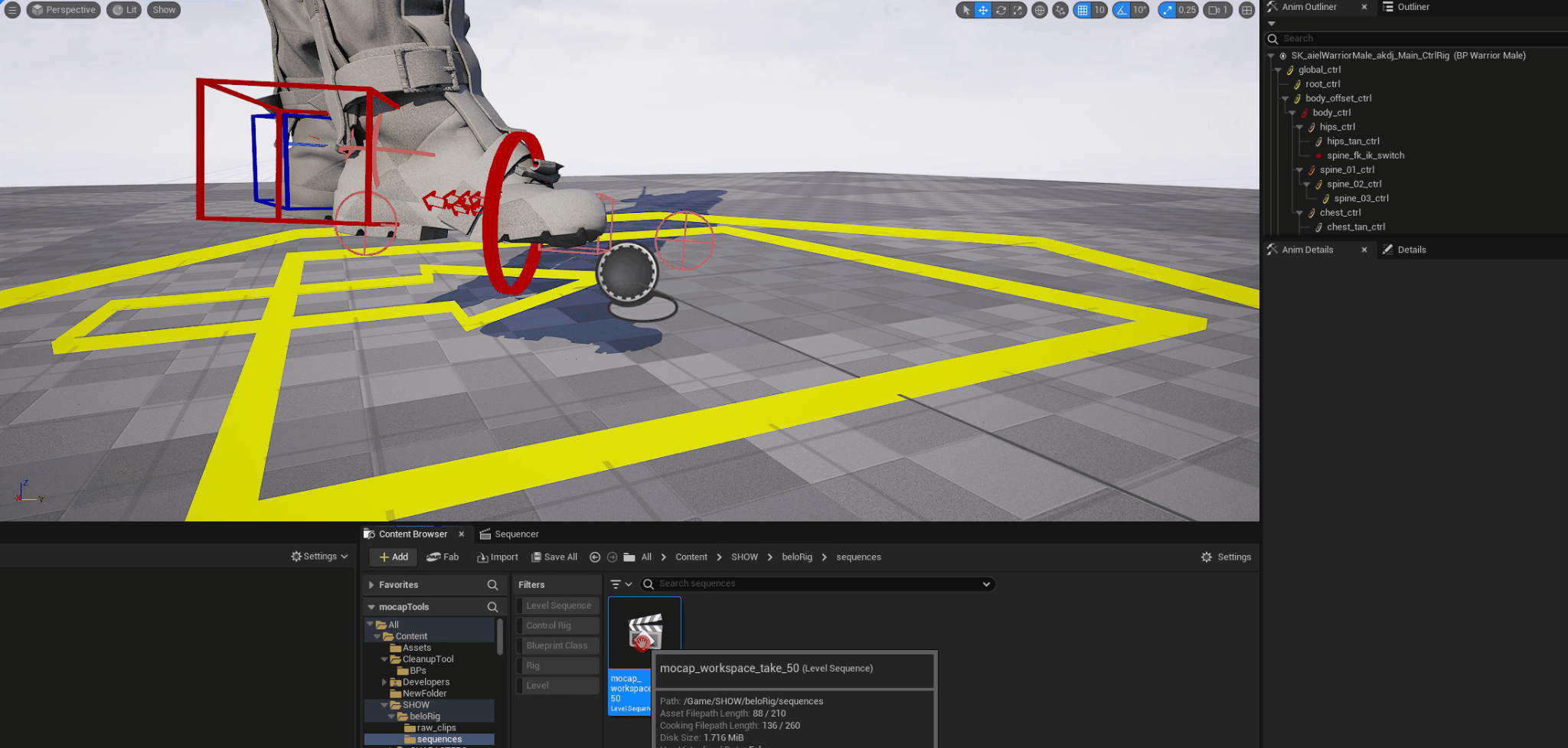1568x748 pixels.
Task: Open the Lit view mode menu
Action: click(124, 10)
